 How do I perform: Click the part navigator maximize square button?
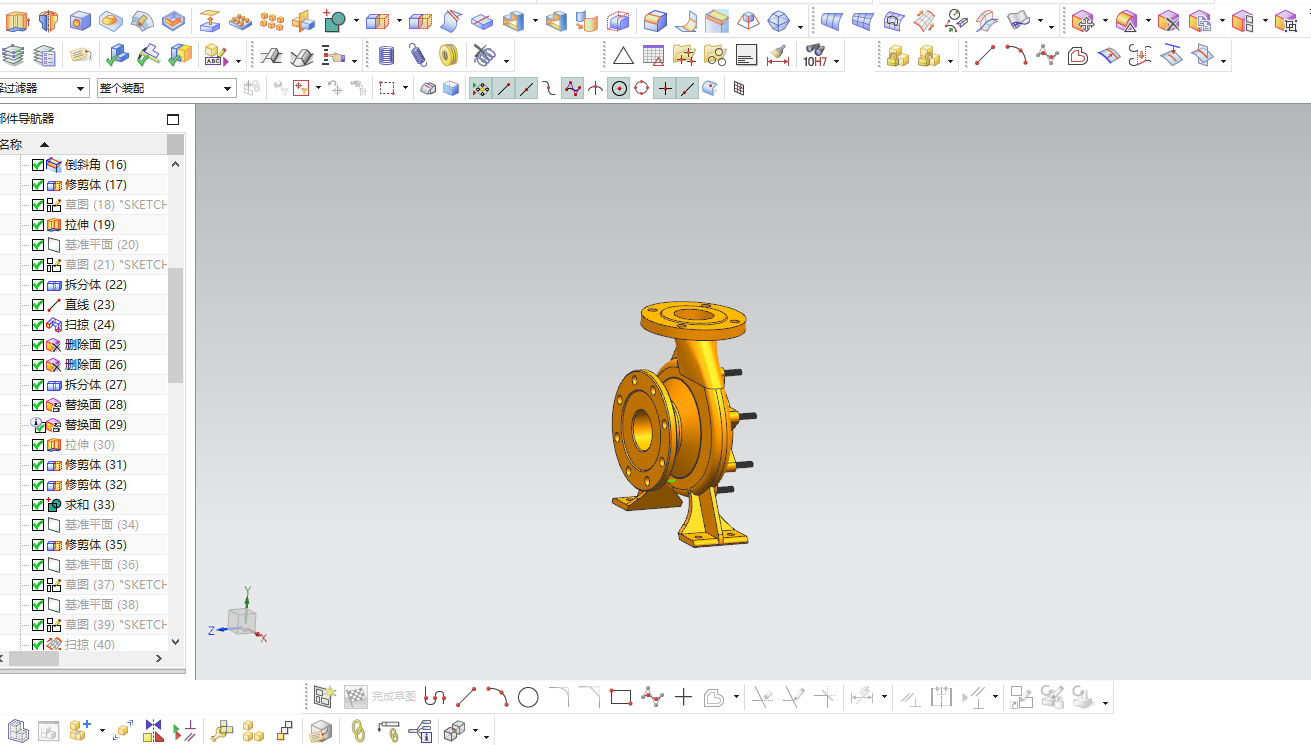click(173, 119)
